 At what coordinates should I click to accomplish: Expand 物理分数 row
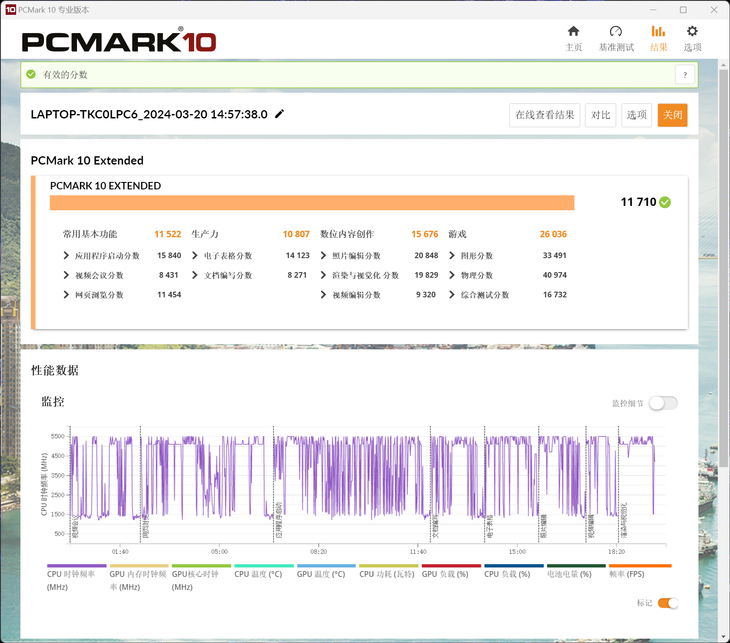pos(452,275)
